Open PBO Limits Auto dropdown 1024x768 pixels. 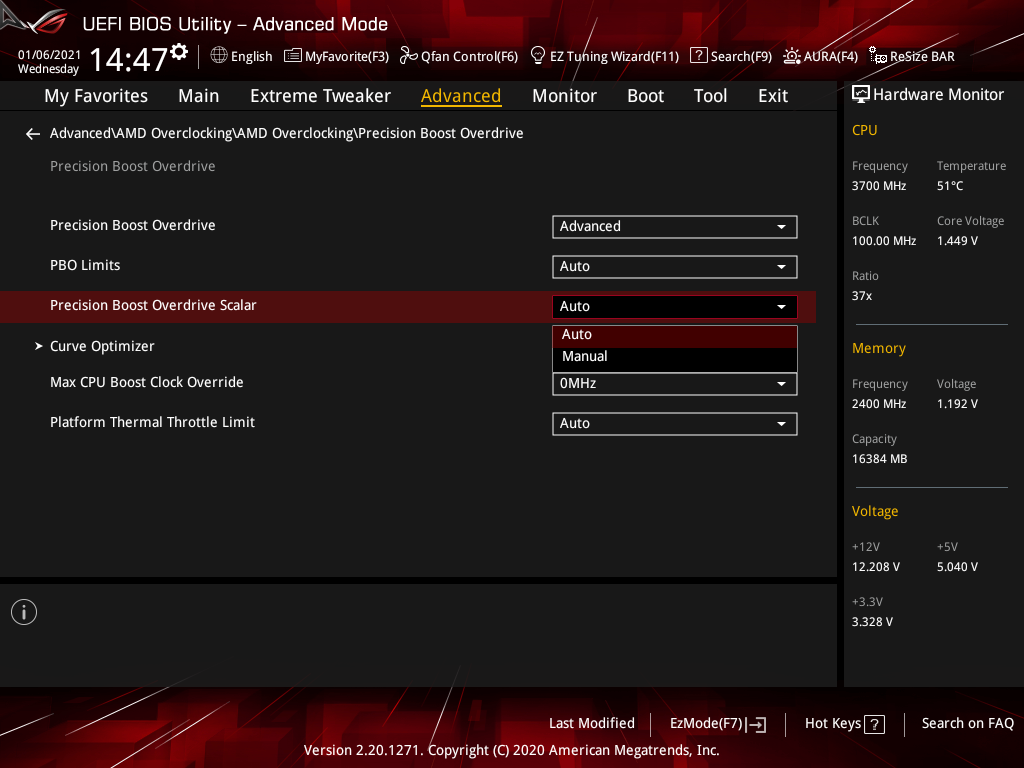pos(675,266)
